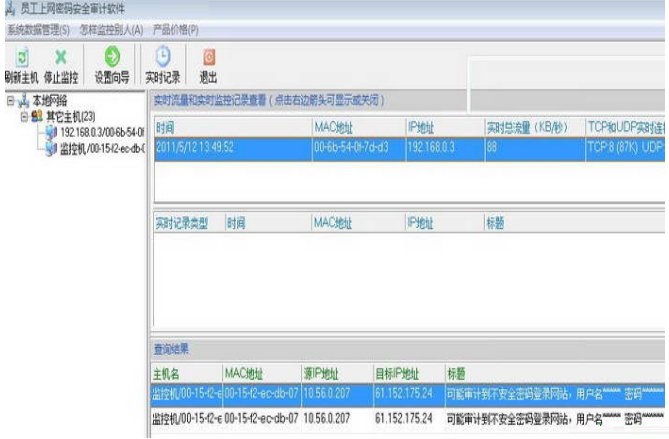Image resolution: width=669 pixels, height=439 pixels.
Task: Click 标题 header in records table
Action: 575,223
